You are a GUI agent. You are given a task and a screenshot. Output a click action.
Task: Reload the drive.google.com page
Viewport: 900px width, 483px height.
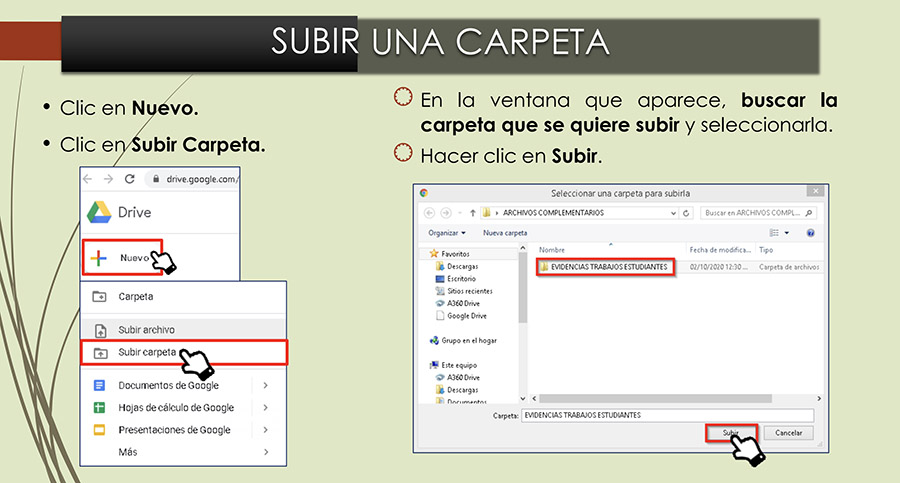130,179
